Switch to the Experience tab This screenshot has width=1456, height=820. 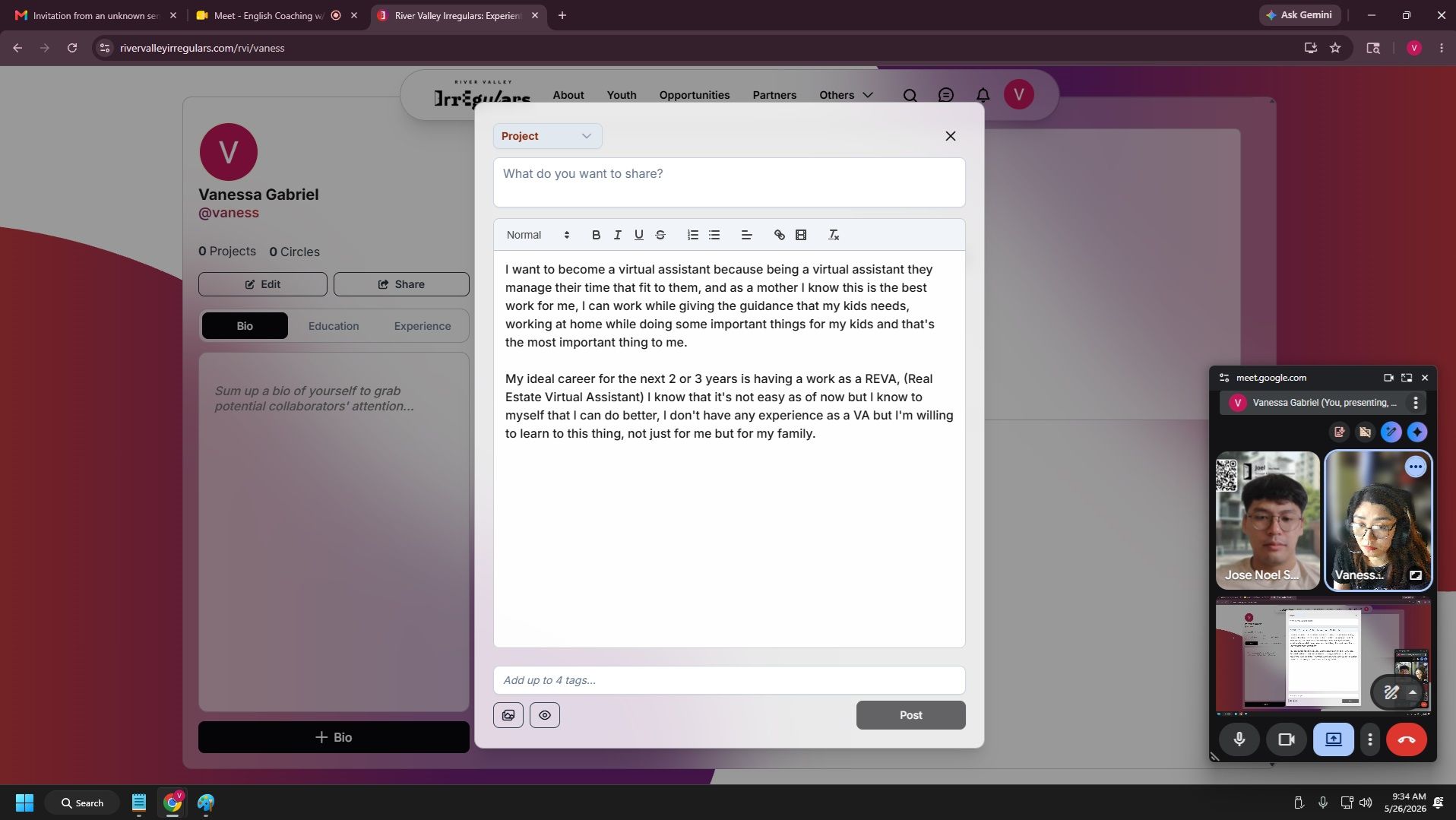[423, 326]
